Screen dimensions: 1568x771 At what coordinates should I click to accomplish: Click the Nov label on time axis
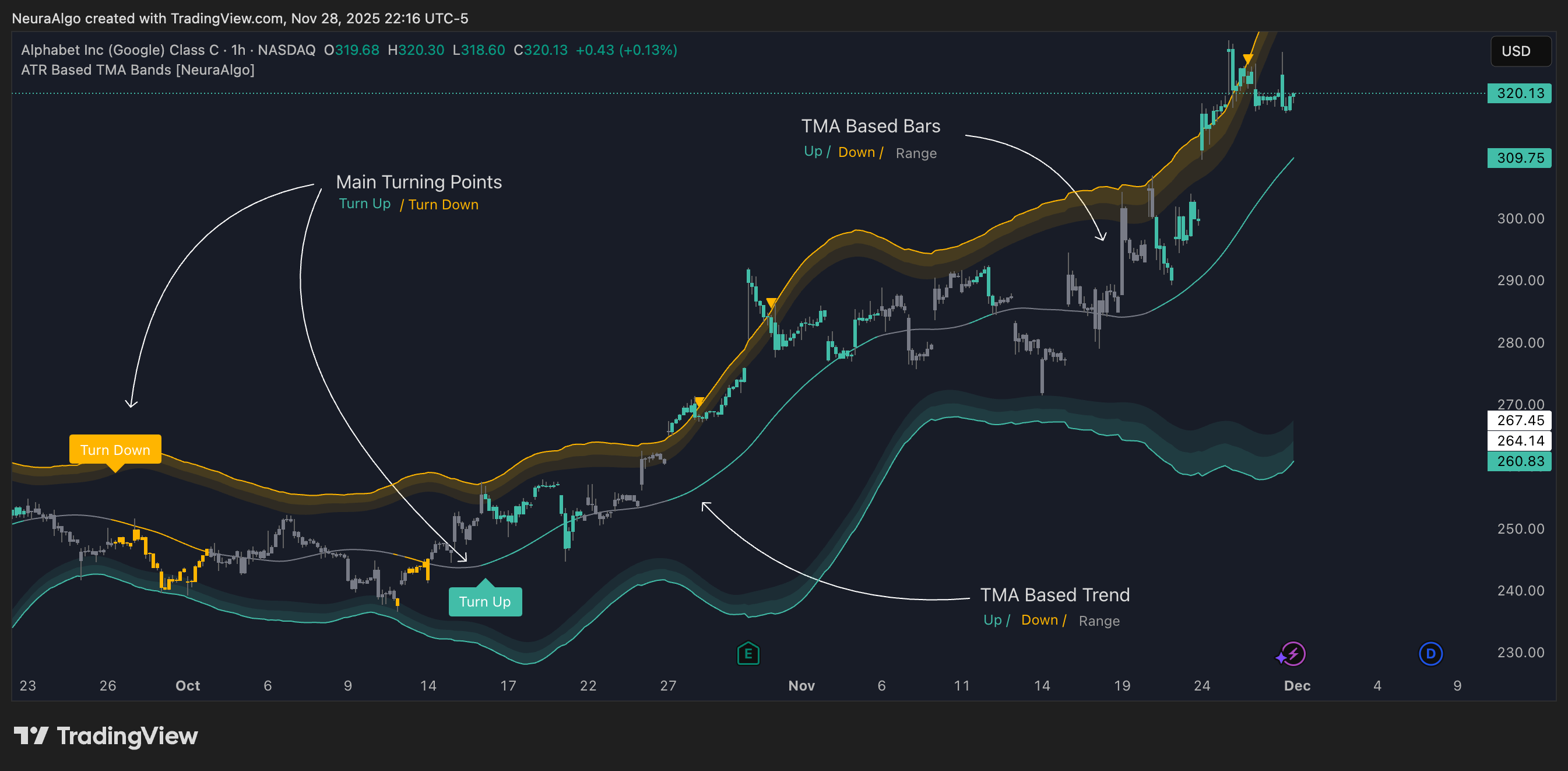coord(801,686)
